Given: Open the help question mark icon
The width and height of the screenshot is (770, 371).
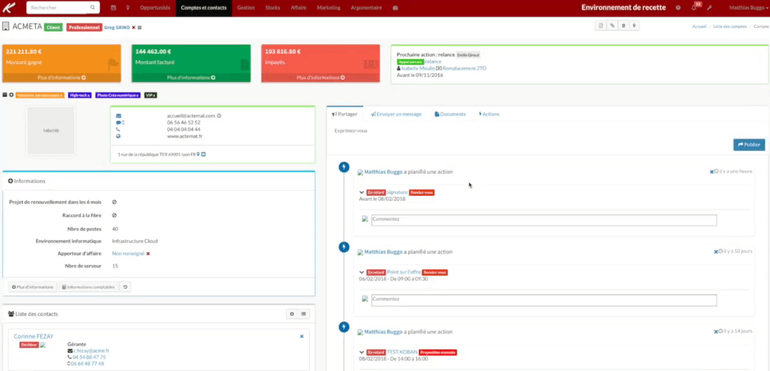Looking at the screenshot, I should [x=678, y=8].
